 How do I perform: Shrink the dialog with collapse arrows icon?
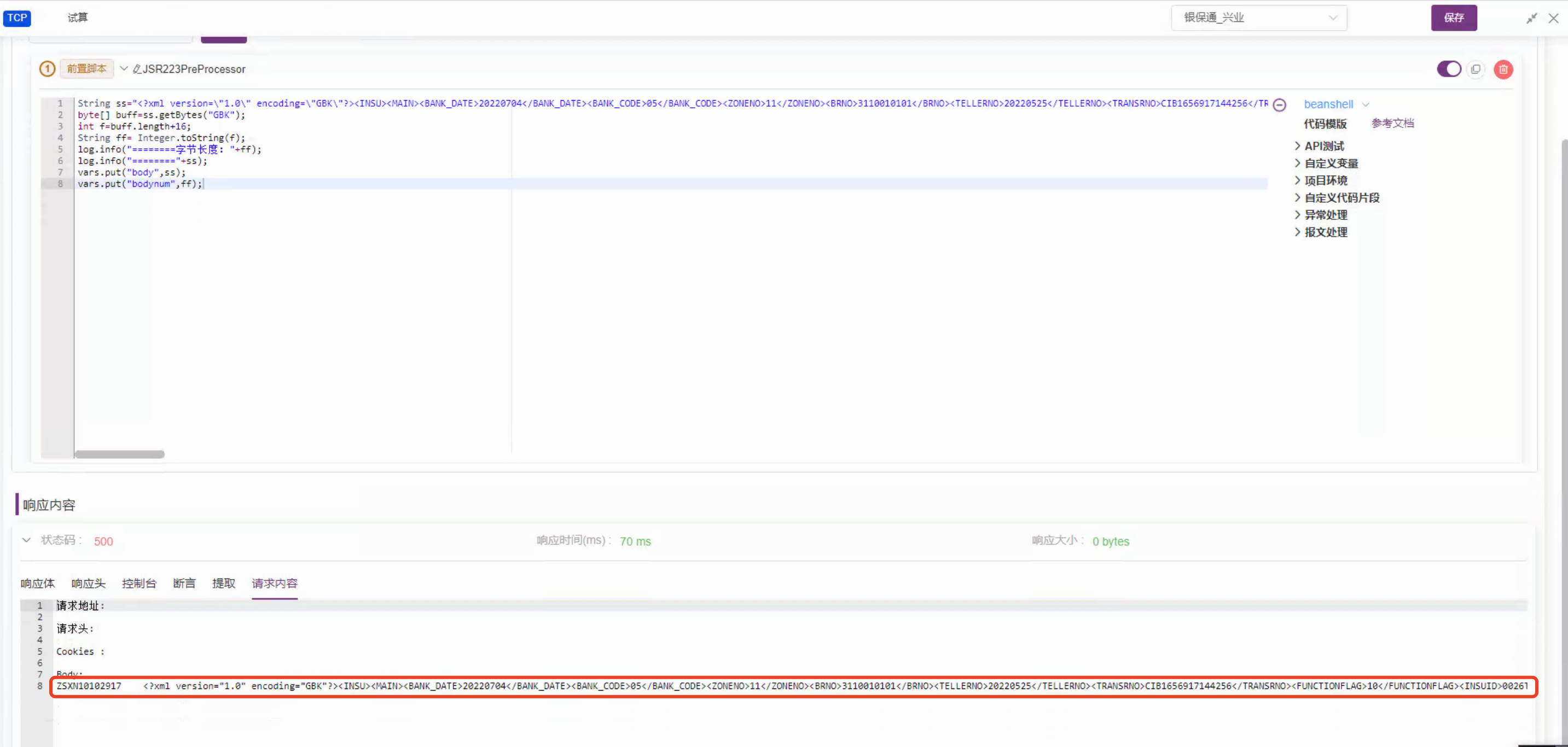tap(1531, 18)
